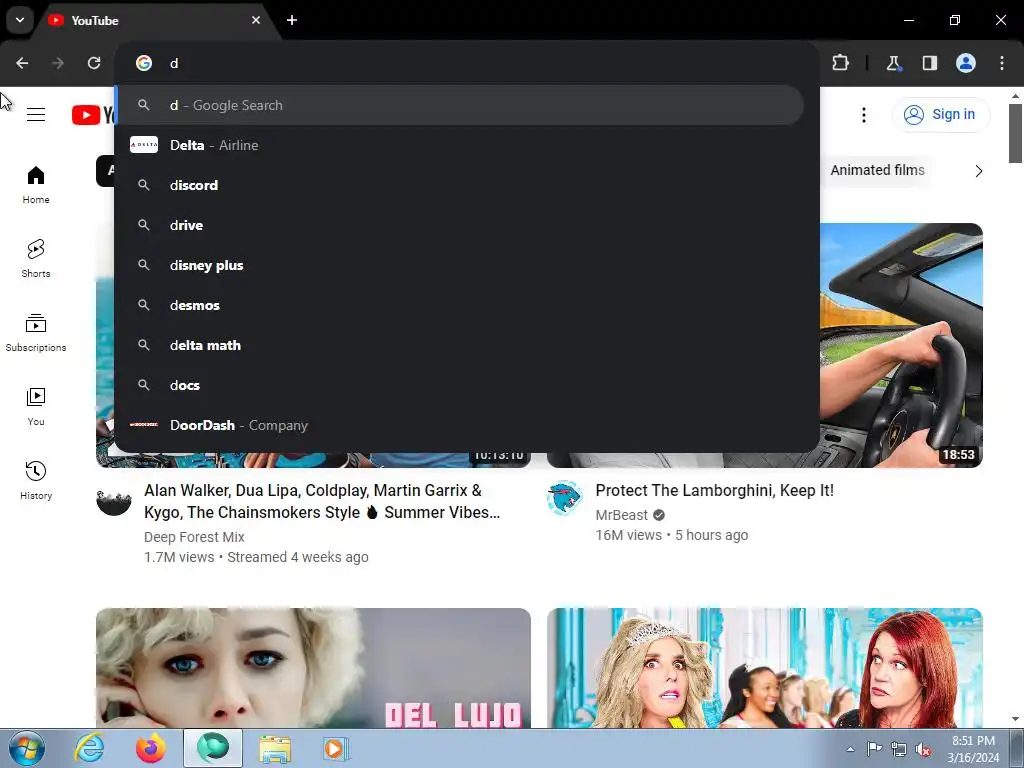Open the MrBeast channel name

point(621,515)
